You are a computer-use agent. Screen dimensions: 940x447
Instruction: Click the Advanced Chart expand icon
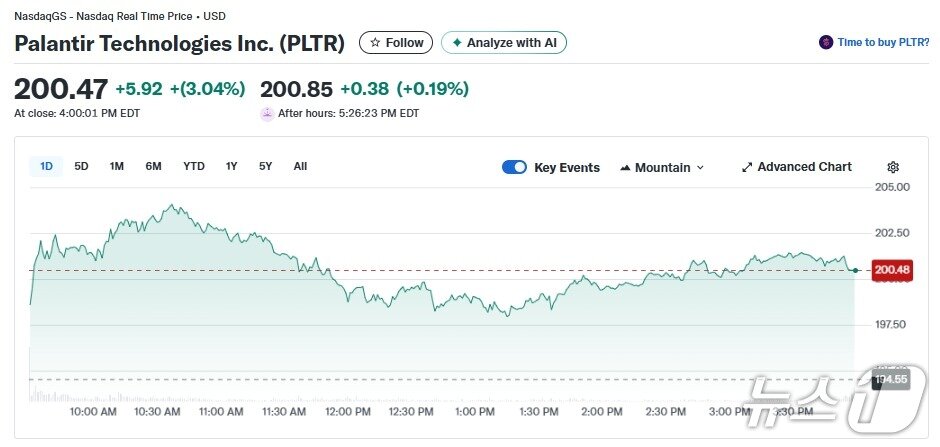(x=746, y=167)
